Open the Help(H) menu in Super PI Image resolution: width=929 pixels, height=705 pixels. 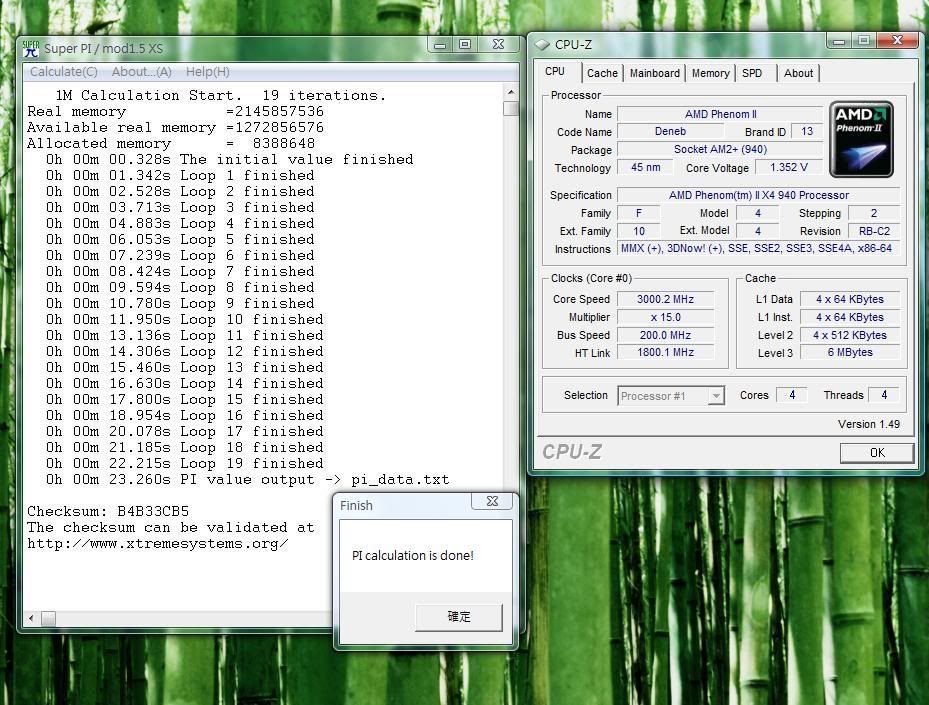207,72
